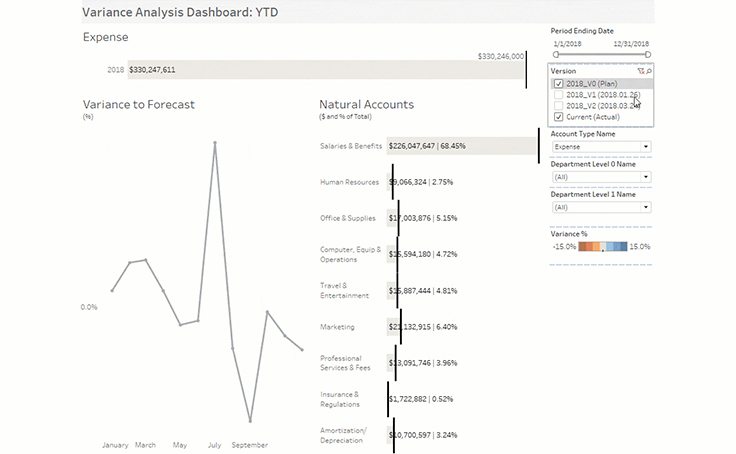Click the July peak on variance line
Viewport: 736px width, 454px height.
pos(214,143)
